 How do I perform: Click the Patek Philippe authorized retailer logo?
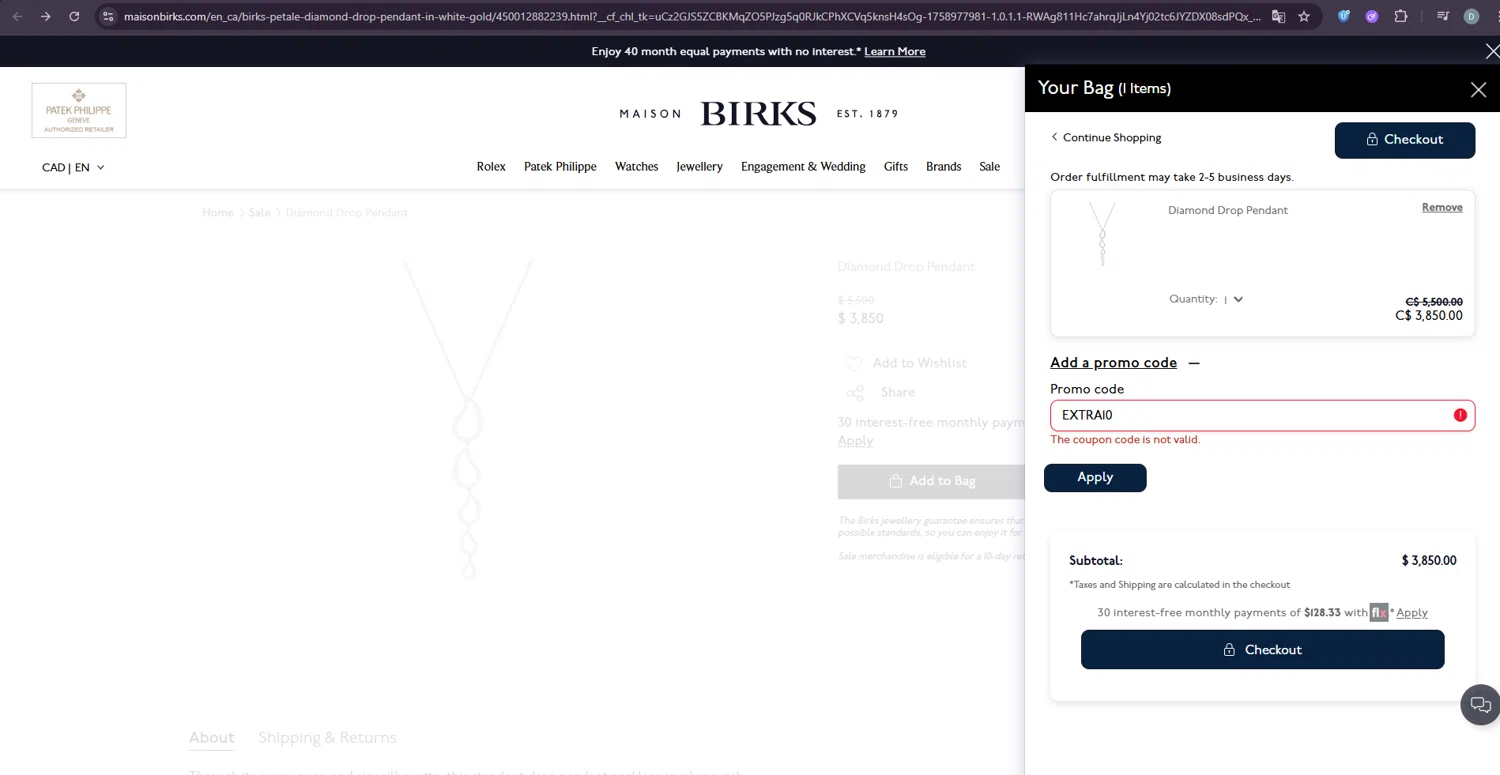(x=79, y=110)
